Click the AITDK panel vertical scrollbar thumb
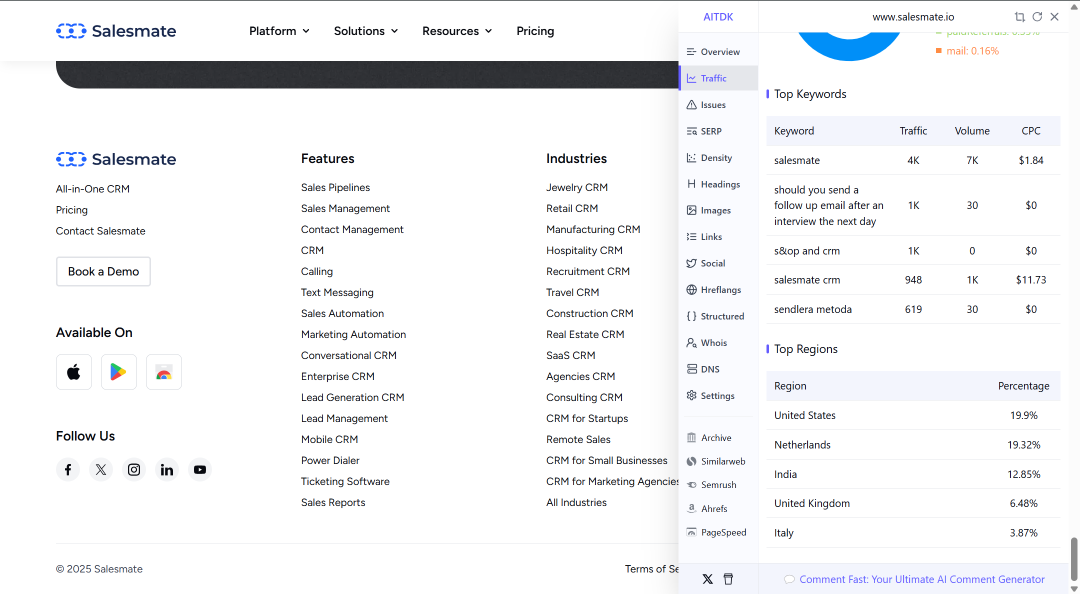This screenshot has height=594, width=1080. coord(1074,560)
